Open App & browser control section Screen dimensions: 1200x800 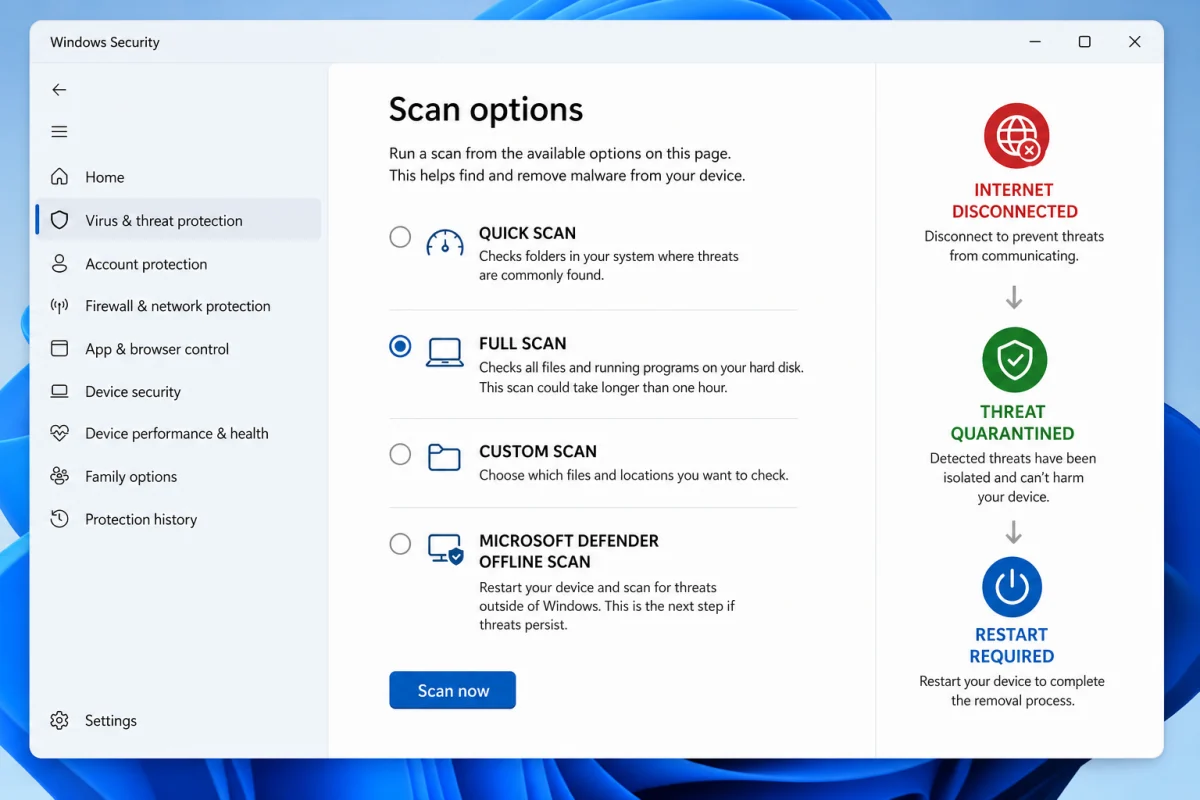click(x=178, y=349)
